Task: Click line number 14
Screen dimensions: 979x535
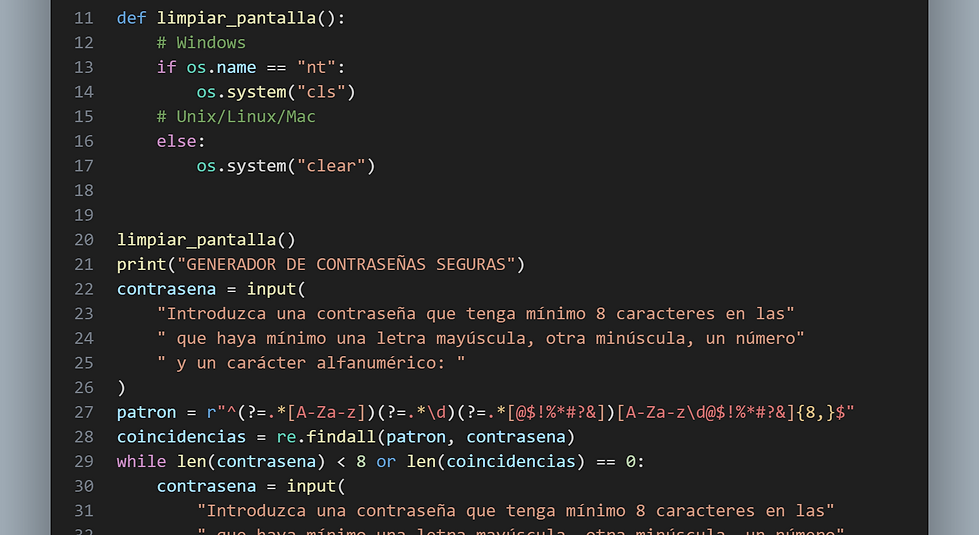Action: point(84,92)
